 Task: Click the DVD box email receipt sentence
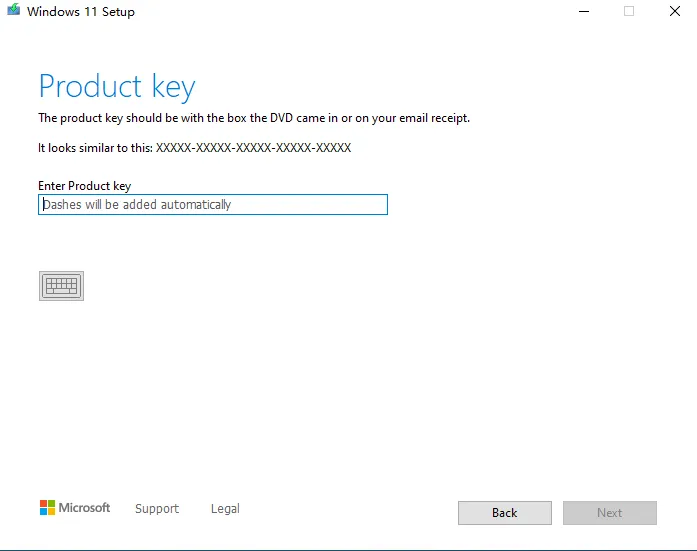[254, 118]
